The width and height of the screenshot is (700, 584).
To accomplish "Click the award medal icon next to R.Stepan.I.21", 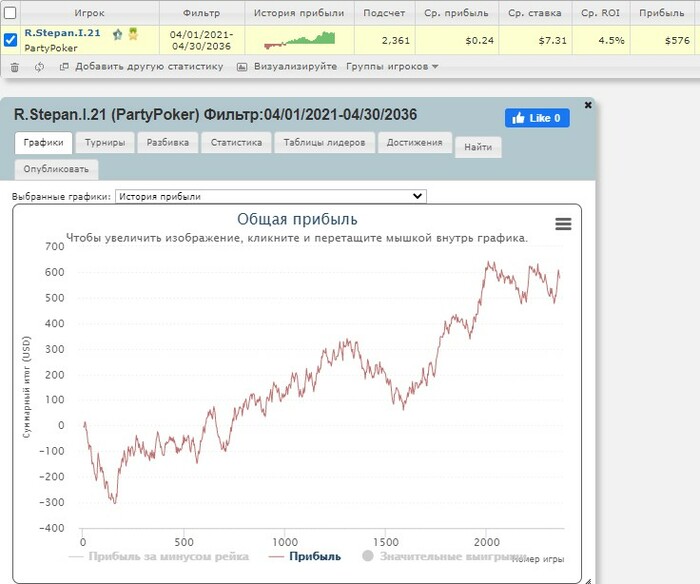I will [133, 33].
